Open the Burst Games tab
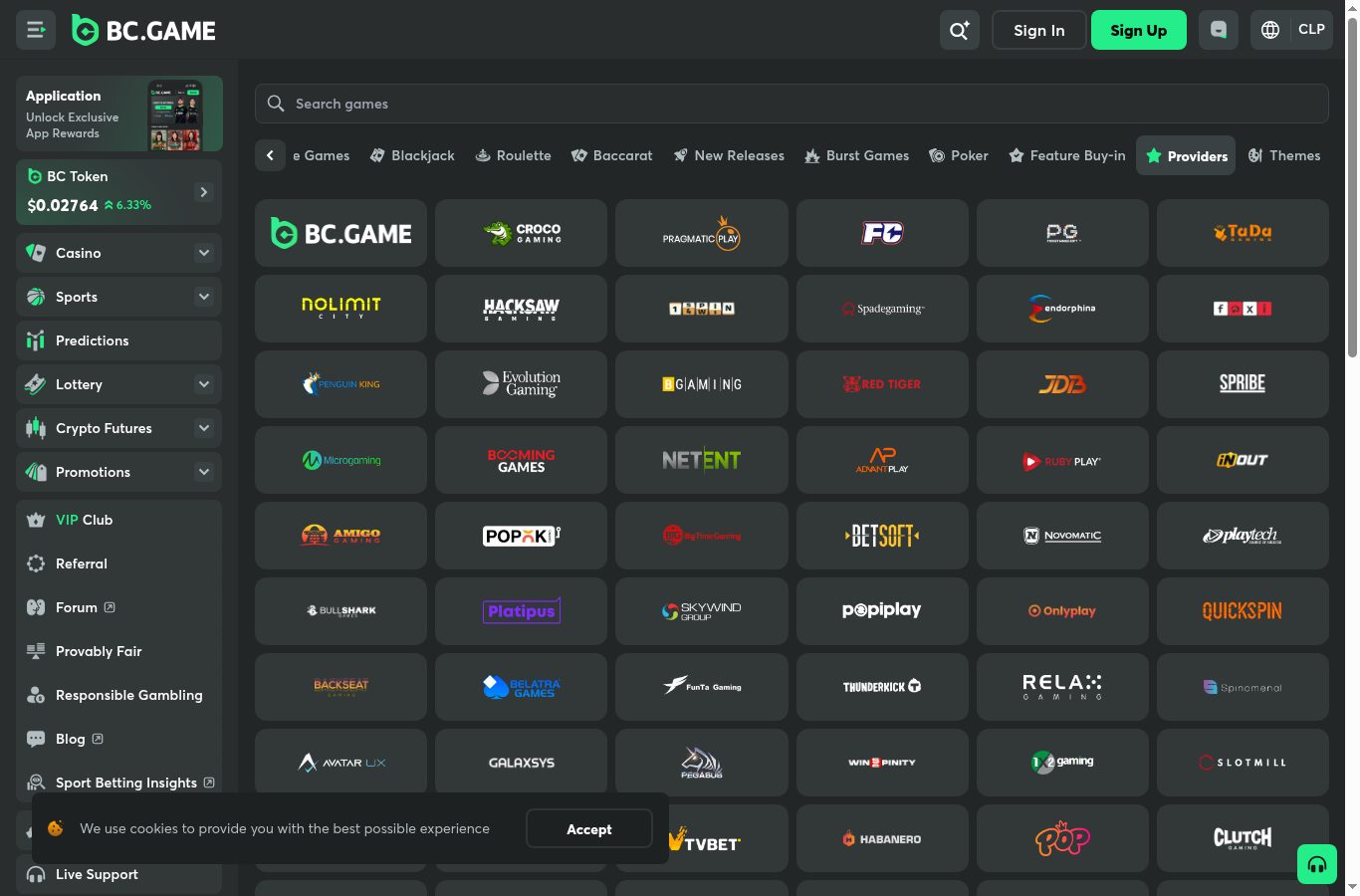Image resolution: width=1360 pixels, height=896 pixels. 856,155
